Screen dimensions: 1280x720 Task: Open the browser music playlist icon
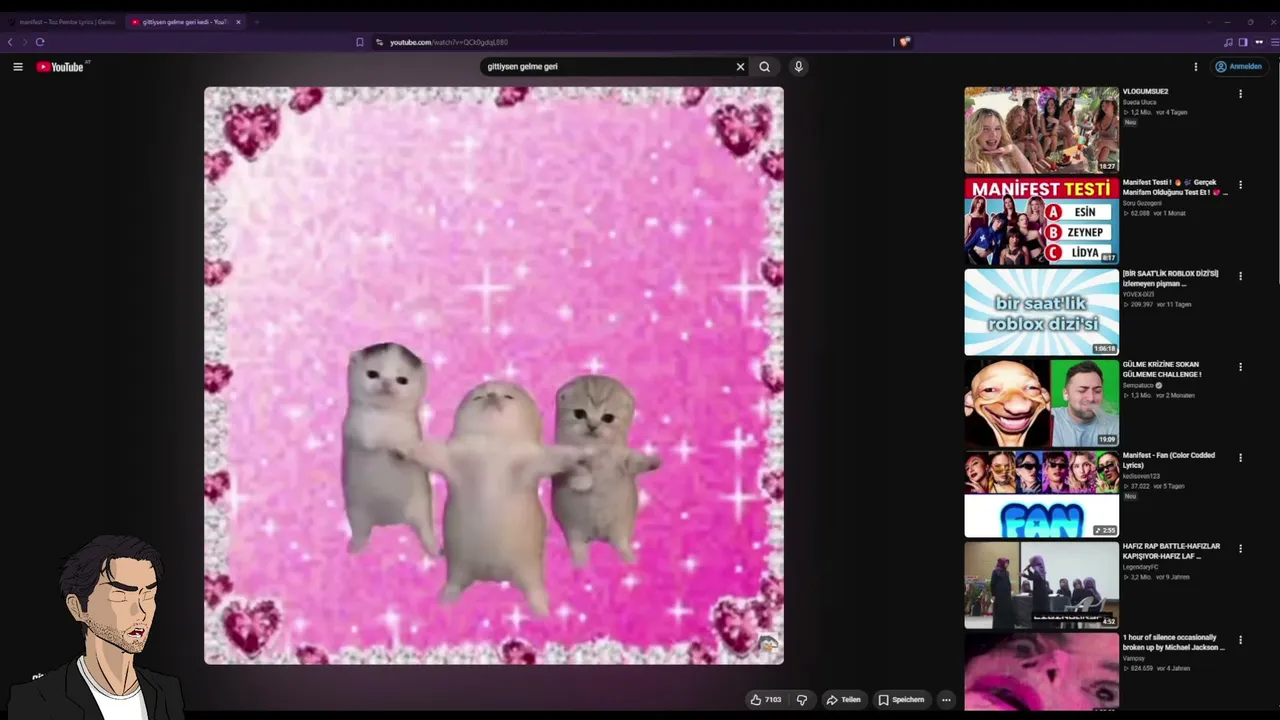(1228, 42)
